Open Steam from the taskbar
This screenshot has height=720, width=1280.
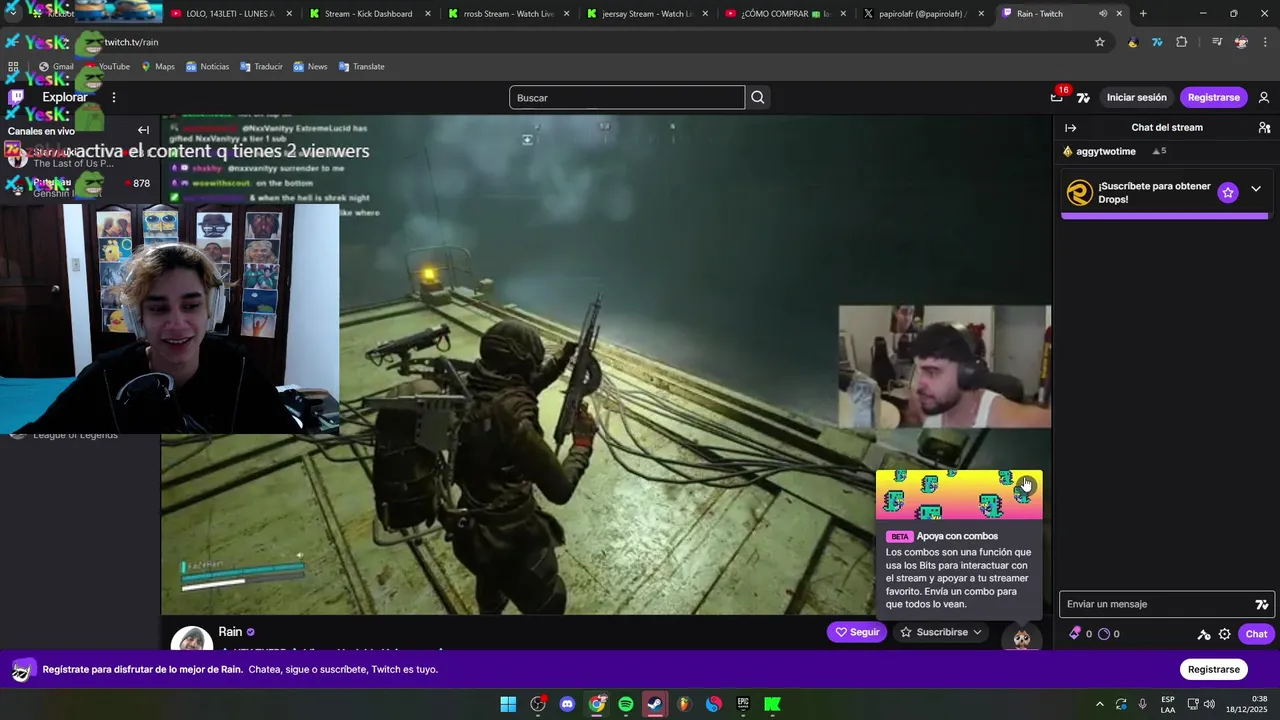click(655, 704)
